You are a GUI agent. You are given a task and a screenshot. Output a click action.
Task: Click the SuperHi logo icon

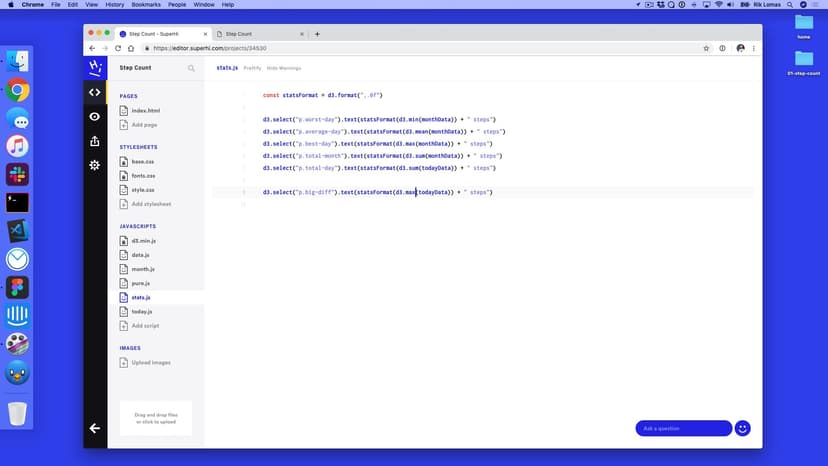click(x=95, y=67)
